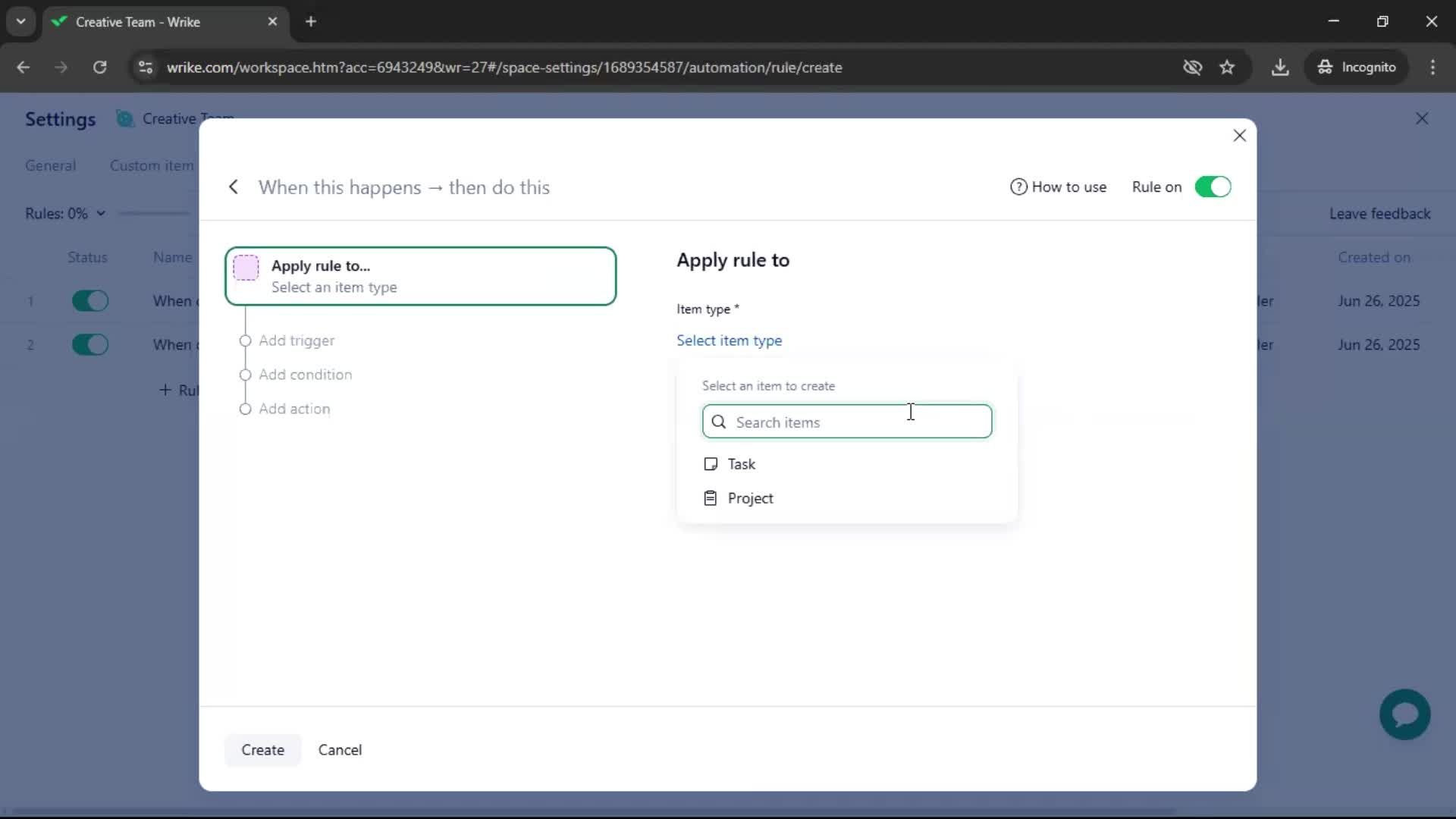Open the General settings tab
Screen dimensions: 1456x819
click(50, 165)
